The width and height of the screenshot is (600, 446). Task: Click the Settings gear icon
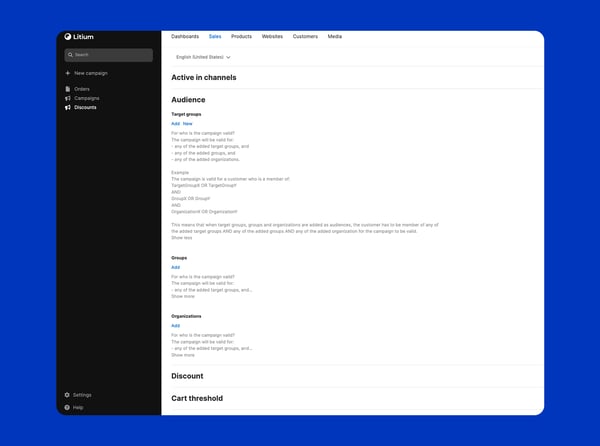click(67, 395)
